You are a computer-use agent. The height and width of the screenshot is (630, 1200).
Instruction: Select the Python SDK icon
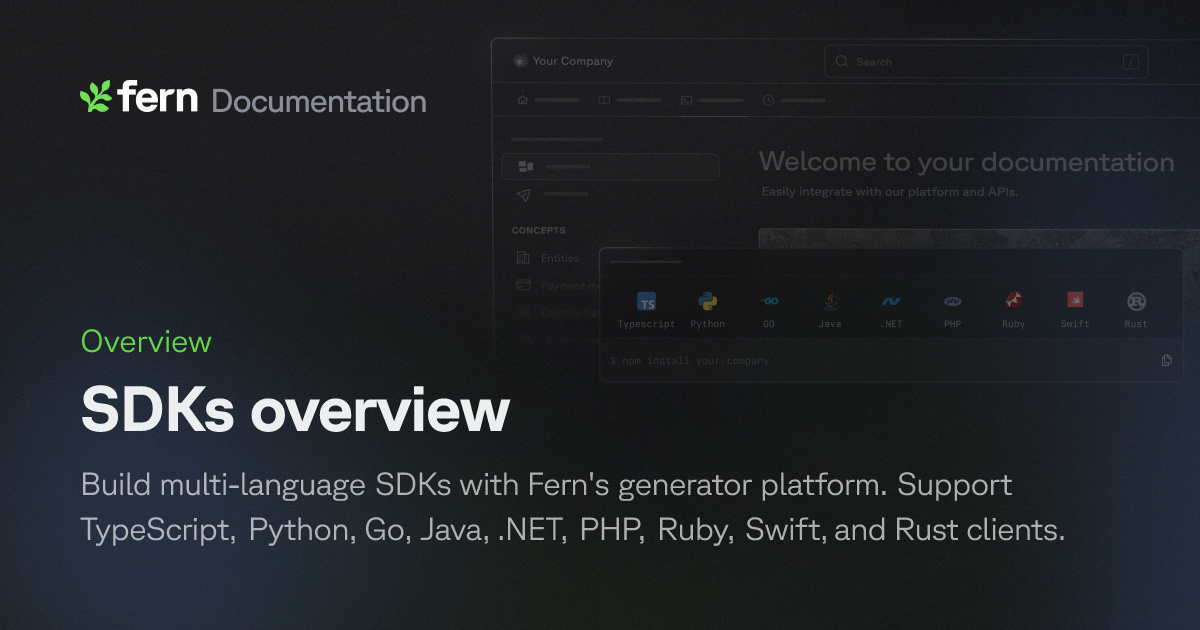[x=707, y=301]
